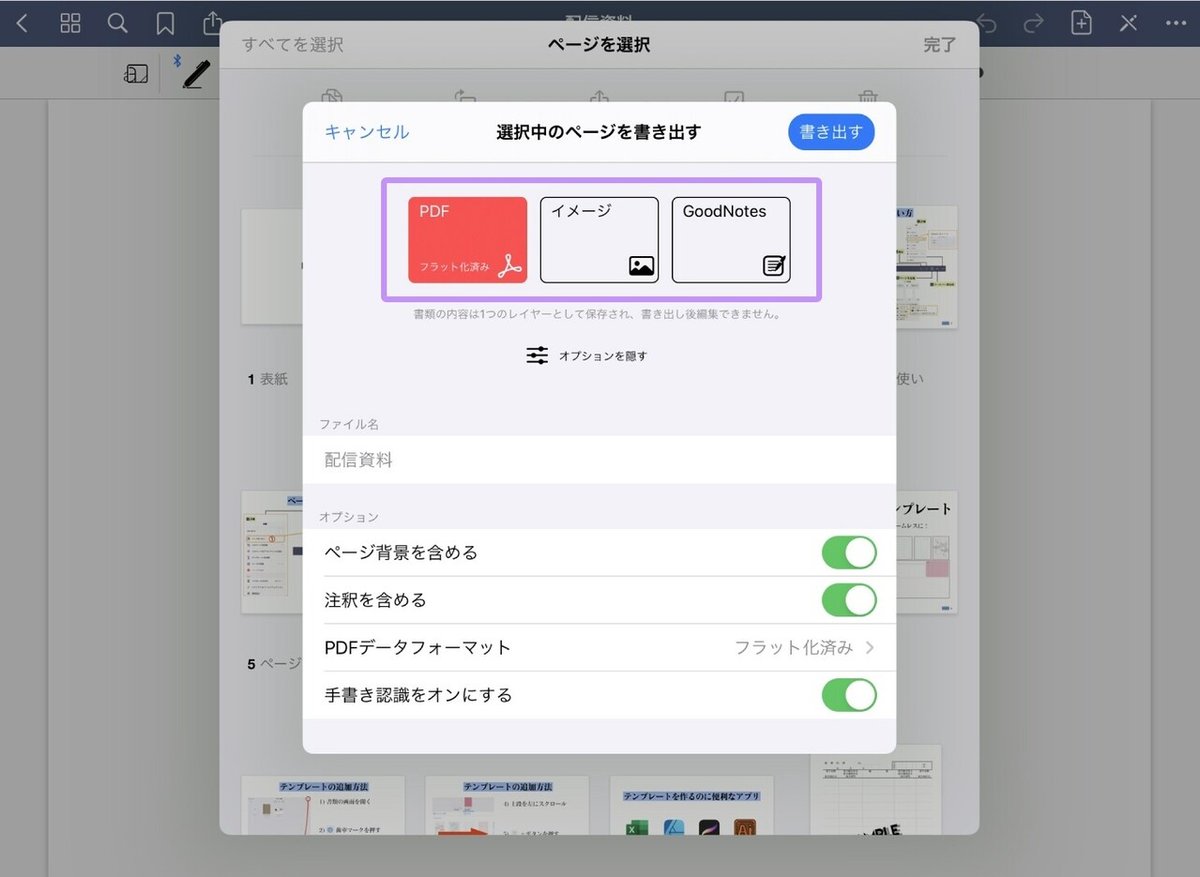Disable the 注釈を含める switch

tap(849, 600)
